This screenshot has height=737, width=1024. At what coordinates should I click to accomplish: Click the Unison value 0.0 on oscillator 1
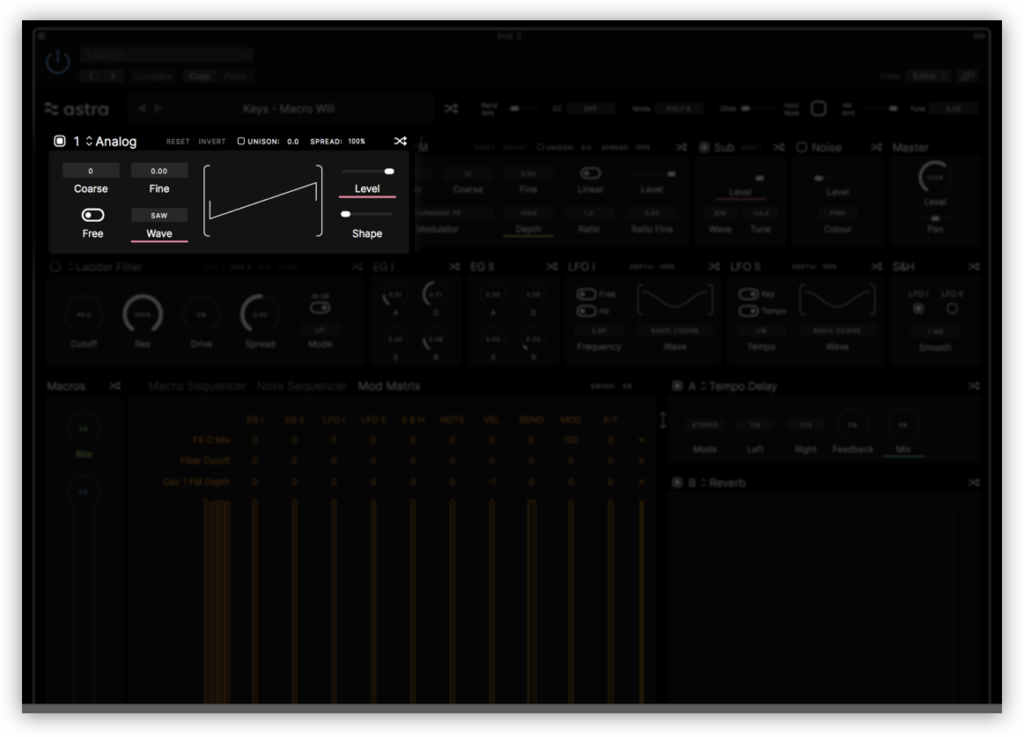[x=293, y=141]
